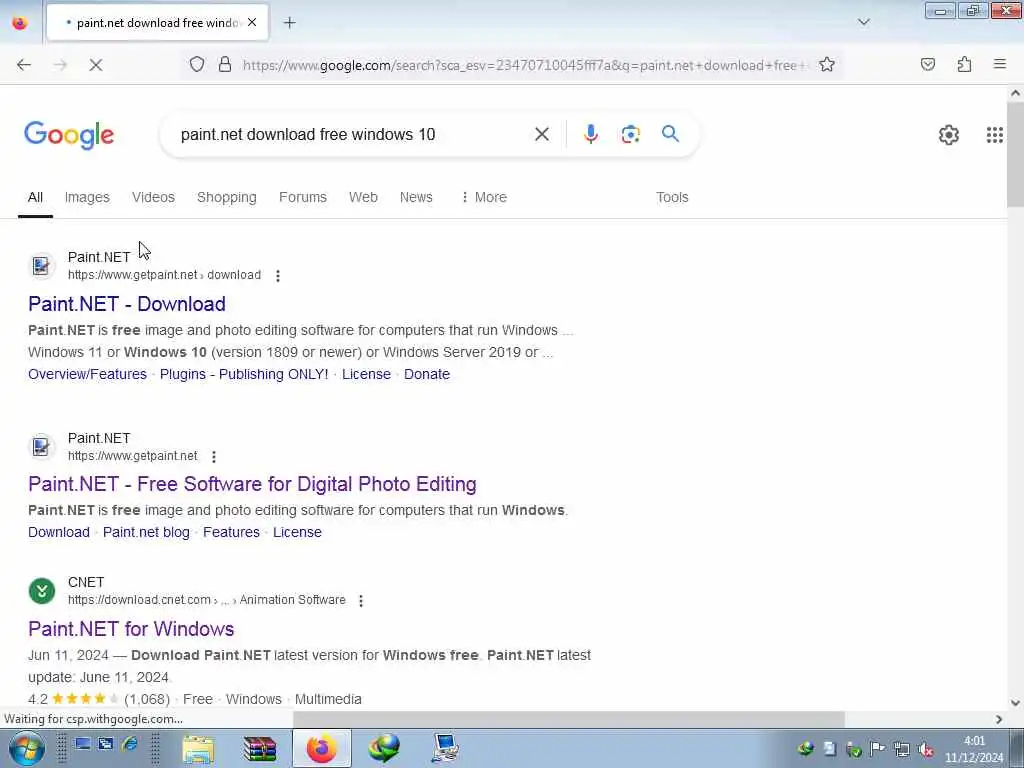1024x768 pixels.
Task: Open the Overview/Features sitelink
Action: 88,374
